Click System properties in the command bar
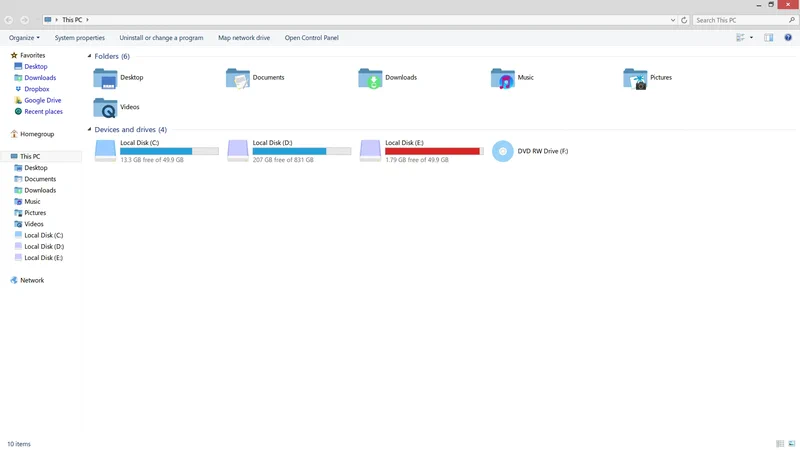The image size is (800, 450). (x=79, y=38)
